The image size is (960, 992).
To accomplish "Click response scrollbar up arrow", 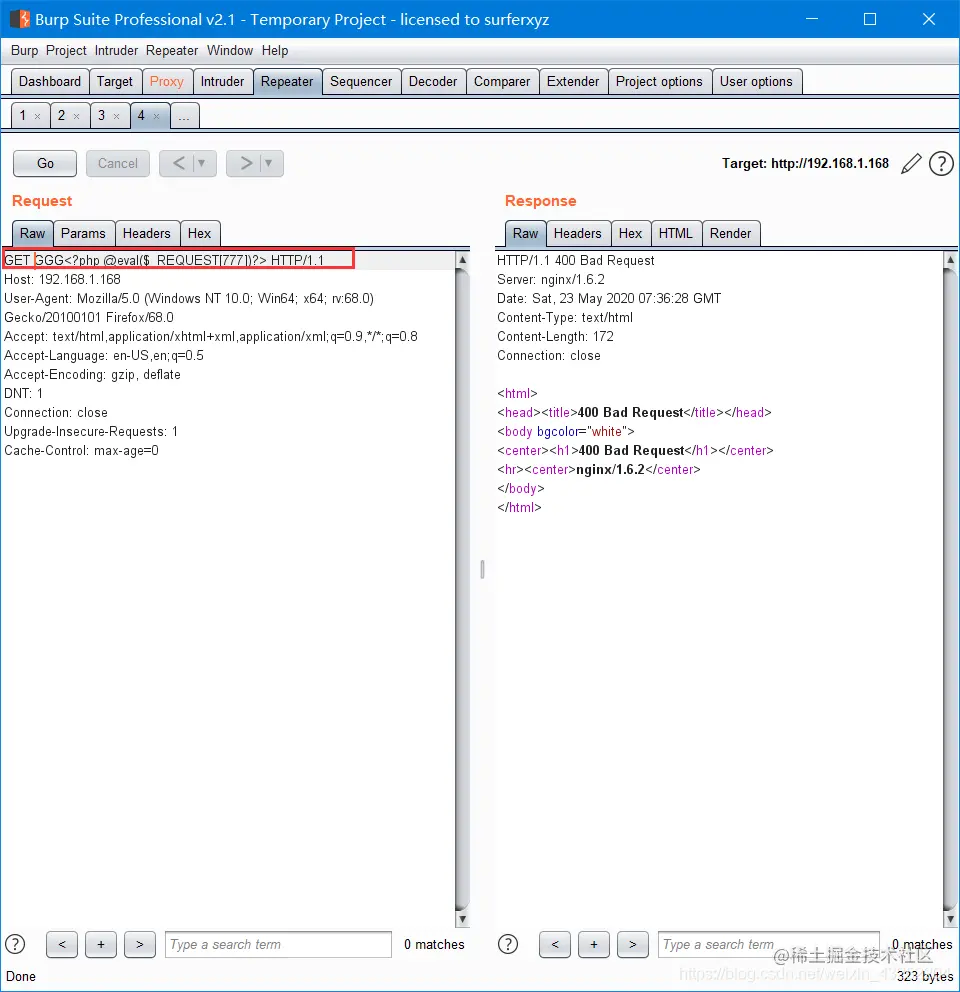I will pos(951,260).
